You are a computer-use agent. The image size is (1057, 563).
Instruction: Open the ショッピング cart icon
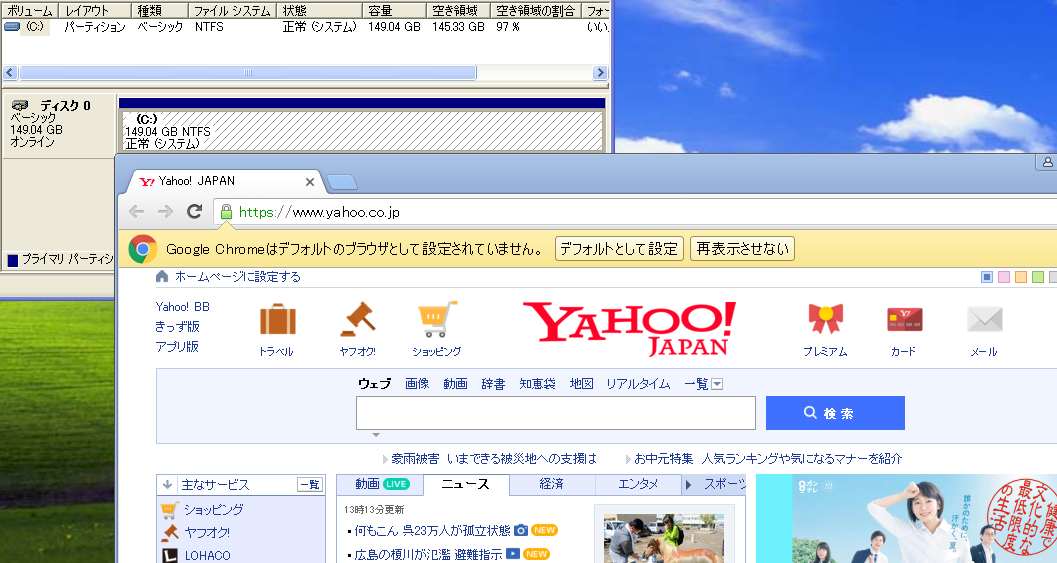(x=437, y=320)
